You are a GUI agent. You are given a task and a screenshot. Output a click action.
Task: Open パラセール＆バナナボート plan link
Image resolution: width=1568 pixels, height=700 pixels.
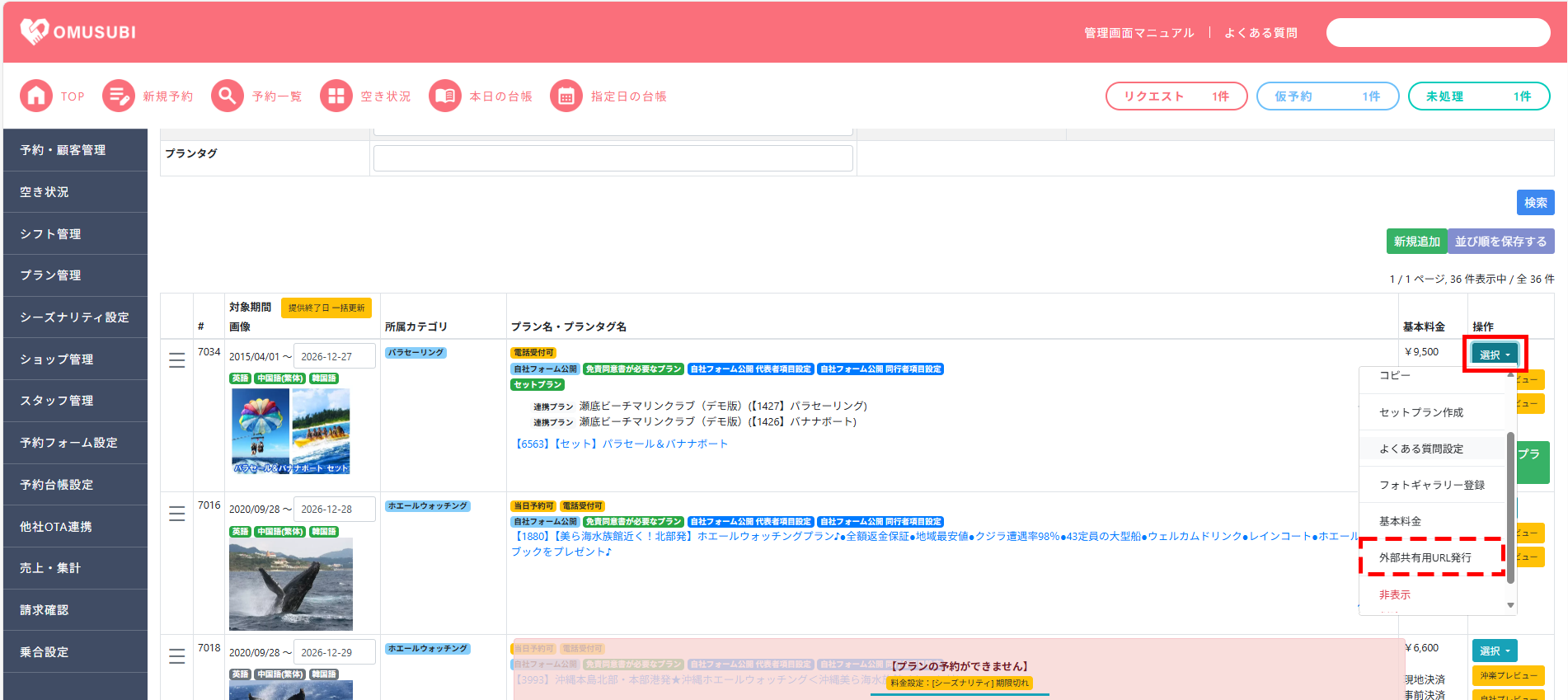point(621,444)
